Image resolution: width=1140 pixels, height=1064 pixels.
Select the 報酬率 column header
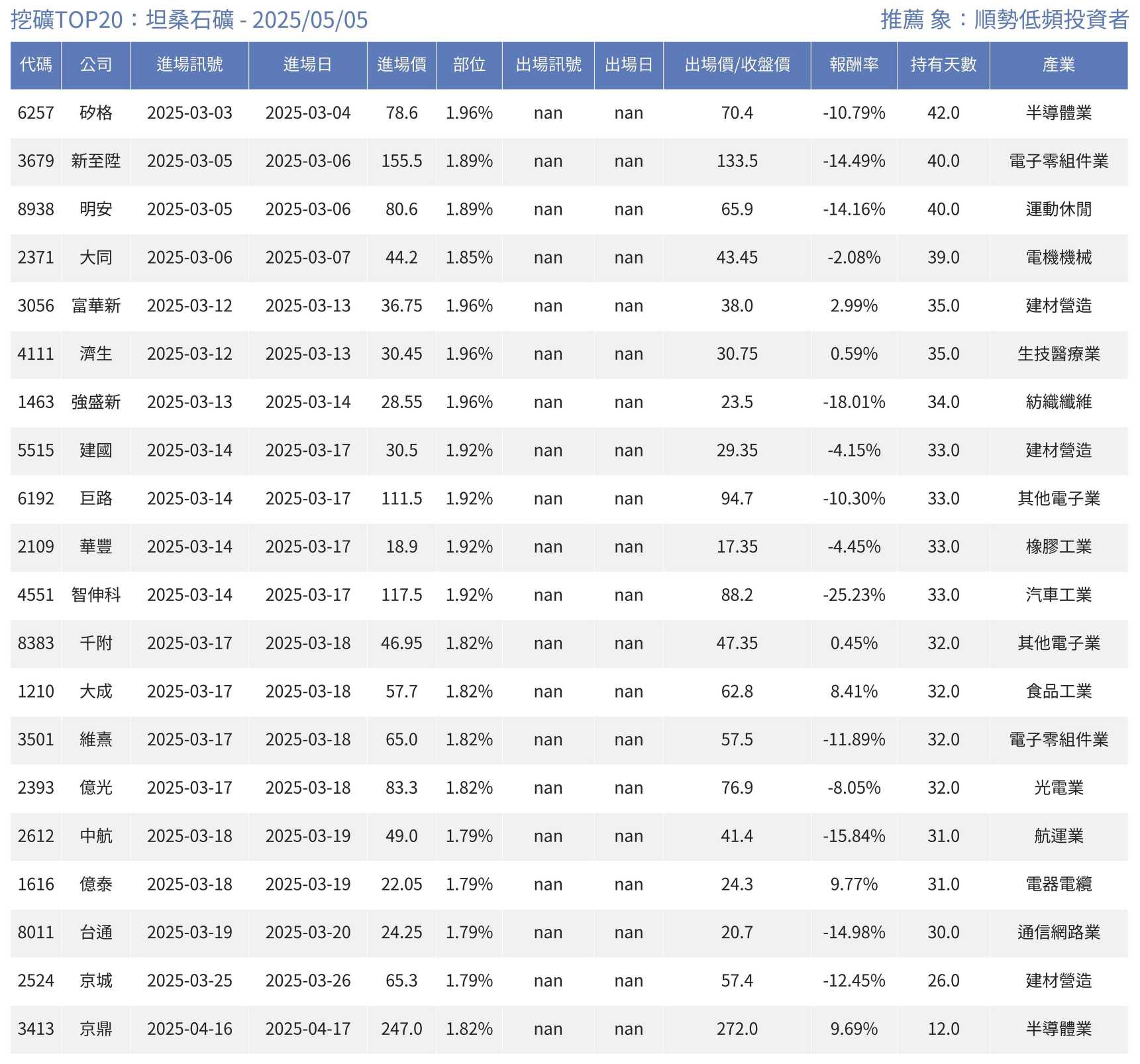(855, 65)
